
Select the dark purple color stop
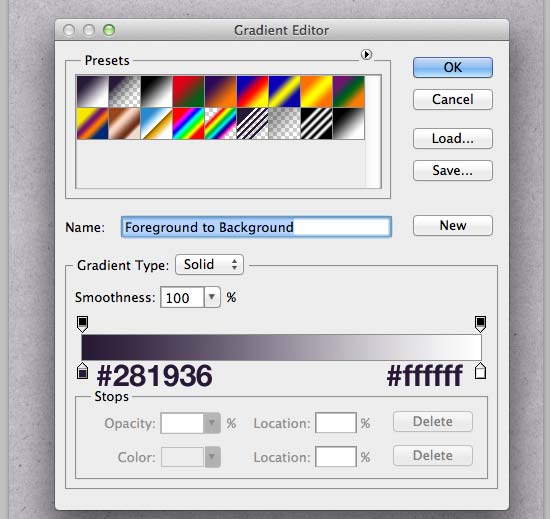tap(82, 371)
